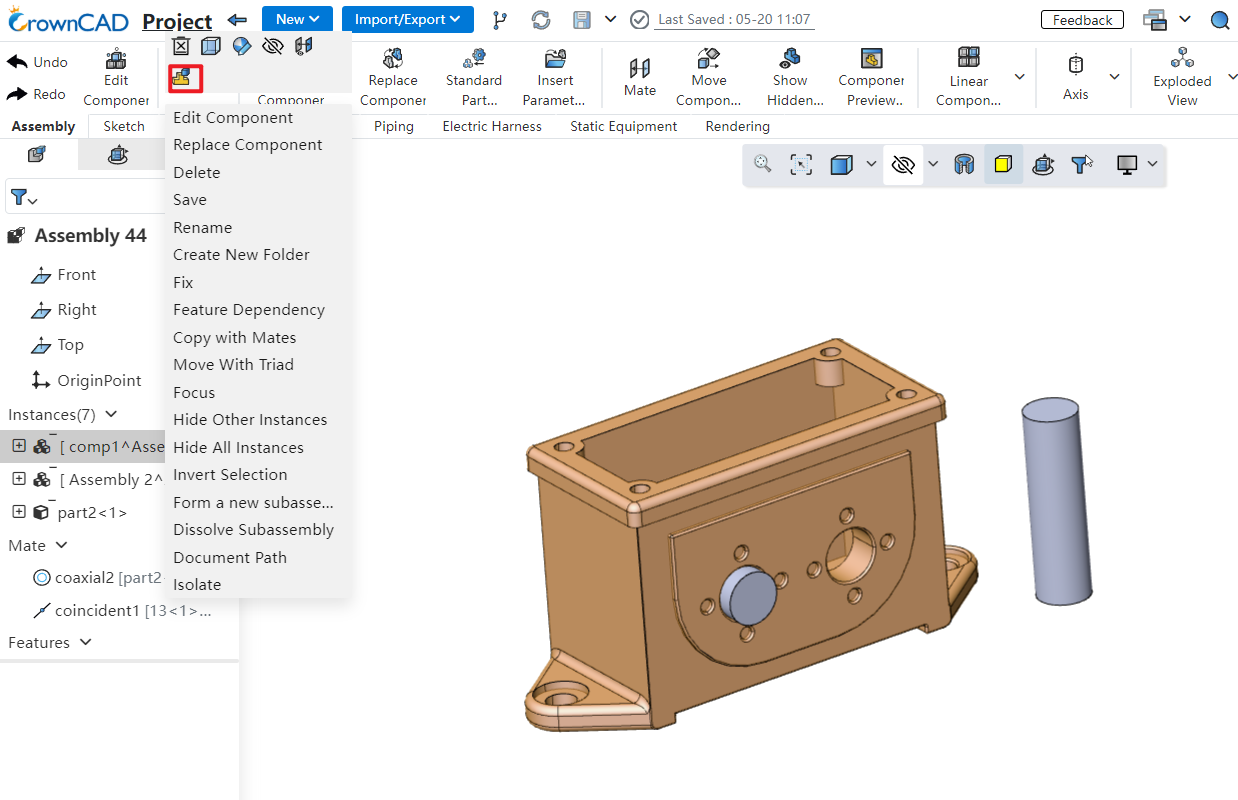This screenshot has width=1238, height=800.
Task: Open the Edit Component tool in the ribbon
Action: point(116,78)
